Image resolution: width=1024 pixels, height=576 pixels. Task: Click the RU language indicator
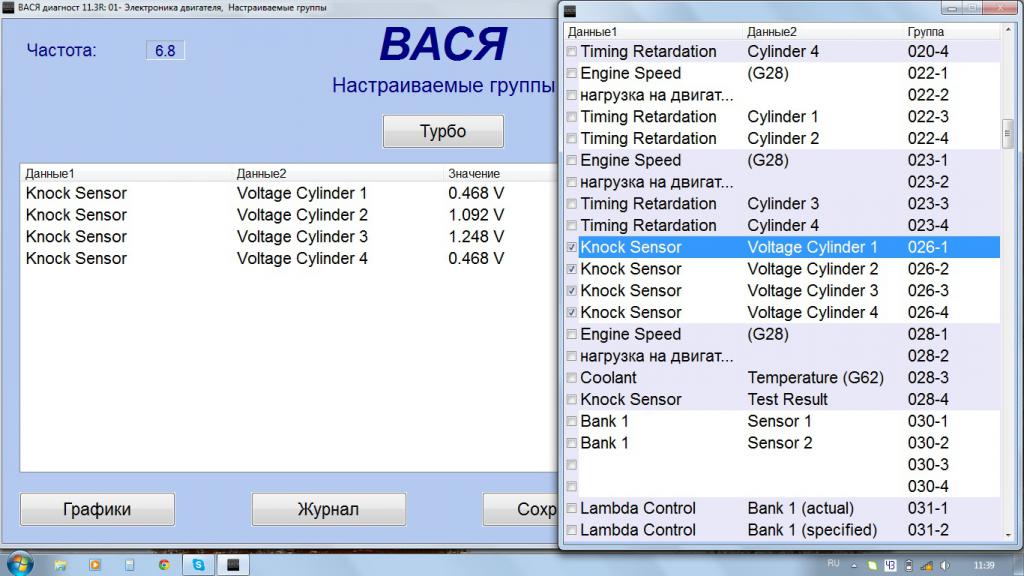click(x=833, y=563)
